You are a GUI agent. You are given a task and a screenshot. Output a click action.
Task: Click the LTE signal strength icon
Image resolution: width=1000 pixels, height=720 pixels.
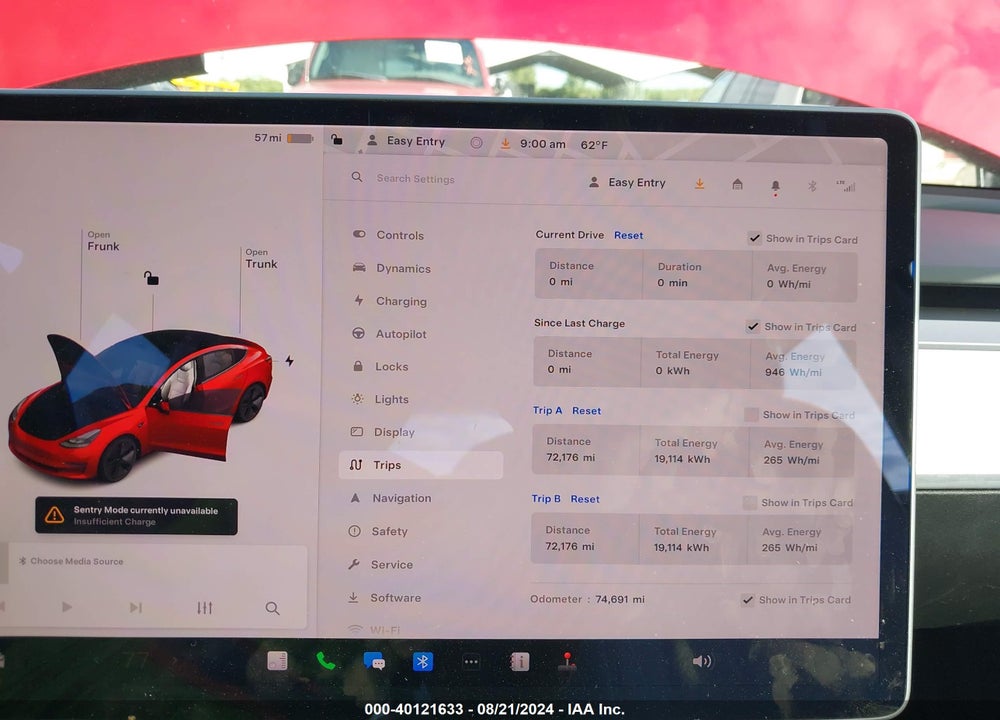846,186
